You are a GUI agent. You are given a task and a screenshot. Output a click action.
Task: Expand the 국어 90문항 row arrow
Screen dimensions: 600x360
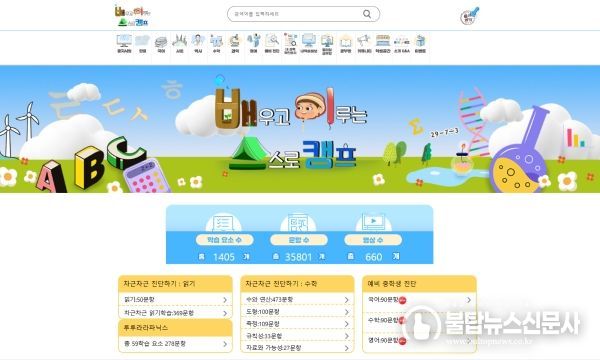[x=469, y=300]
